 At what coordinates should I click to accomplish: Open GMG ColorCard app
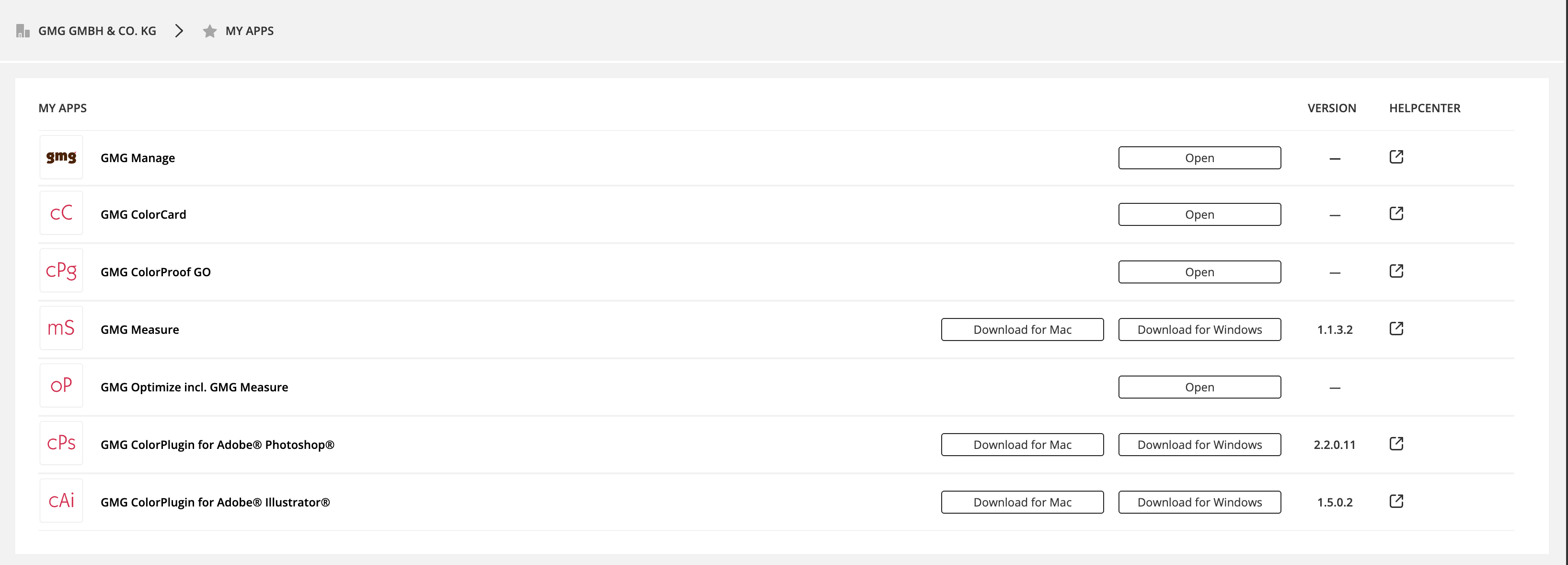[1199, 214]
